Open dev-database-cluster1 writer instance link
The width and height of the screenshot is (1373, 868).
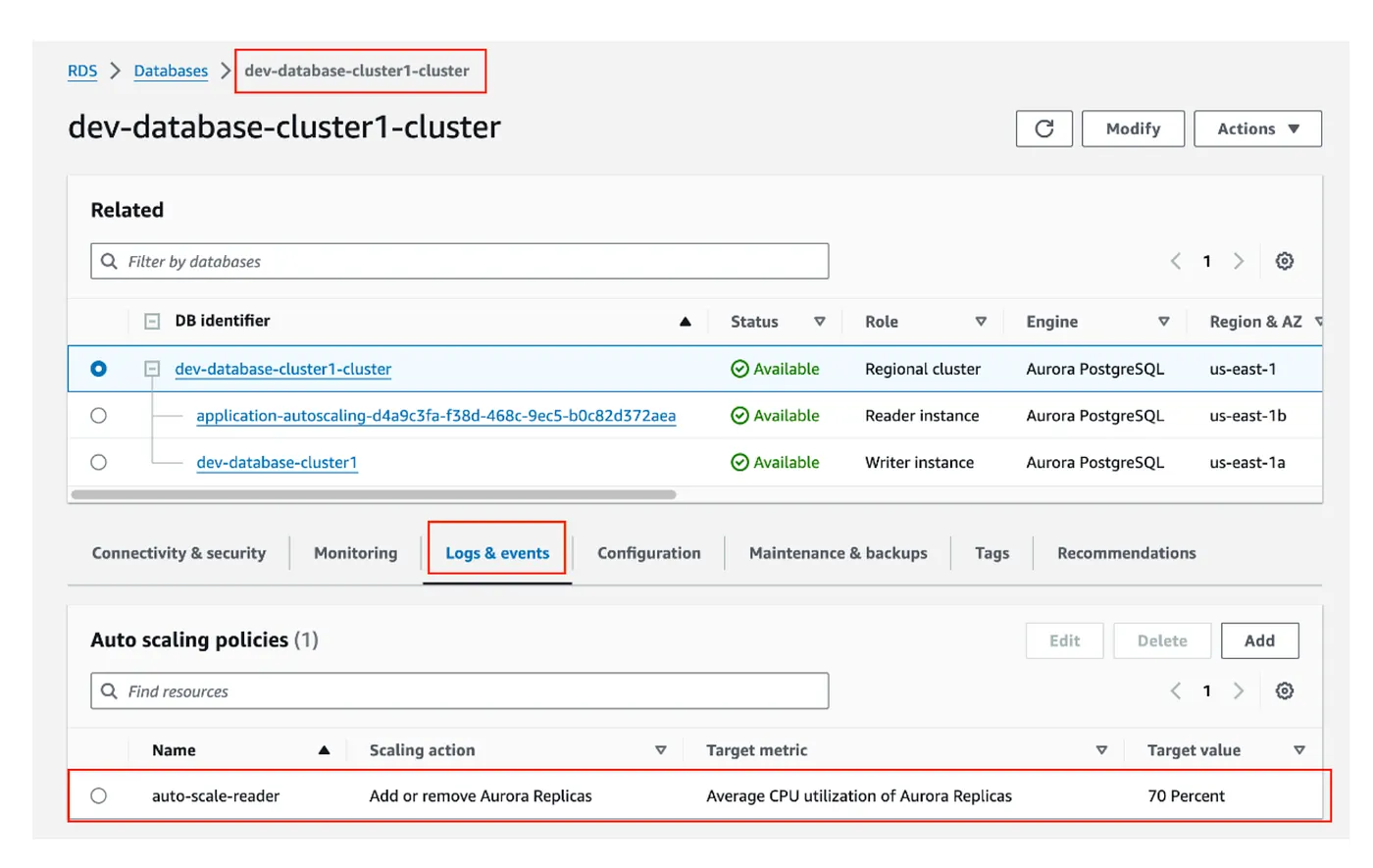pos(277,463)
